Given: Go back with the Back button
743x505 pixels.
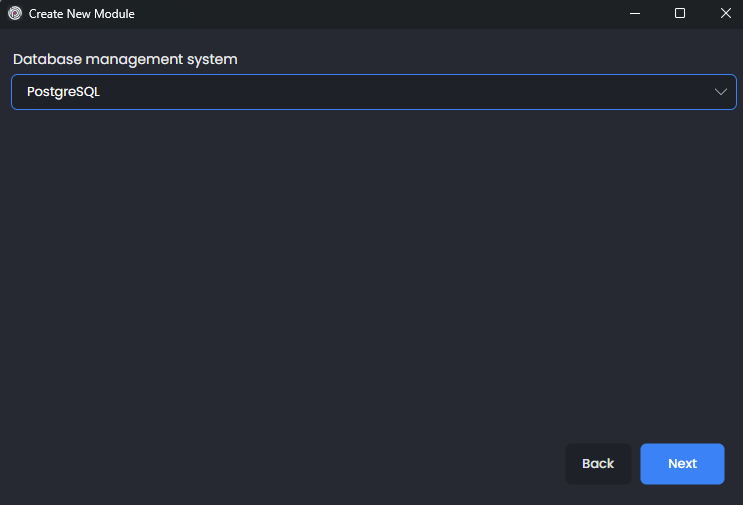Looking at the screenshot, I should (x=598, y=464).
